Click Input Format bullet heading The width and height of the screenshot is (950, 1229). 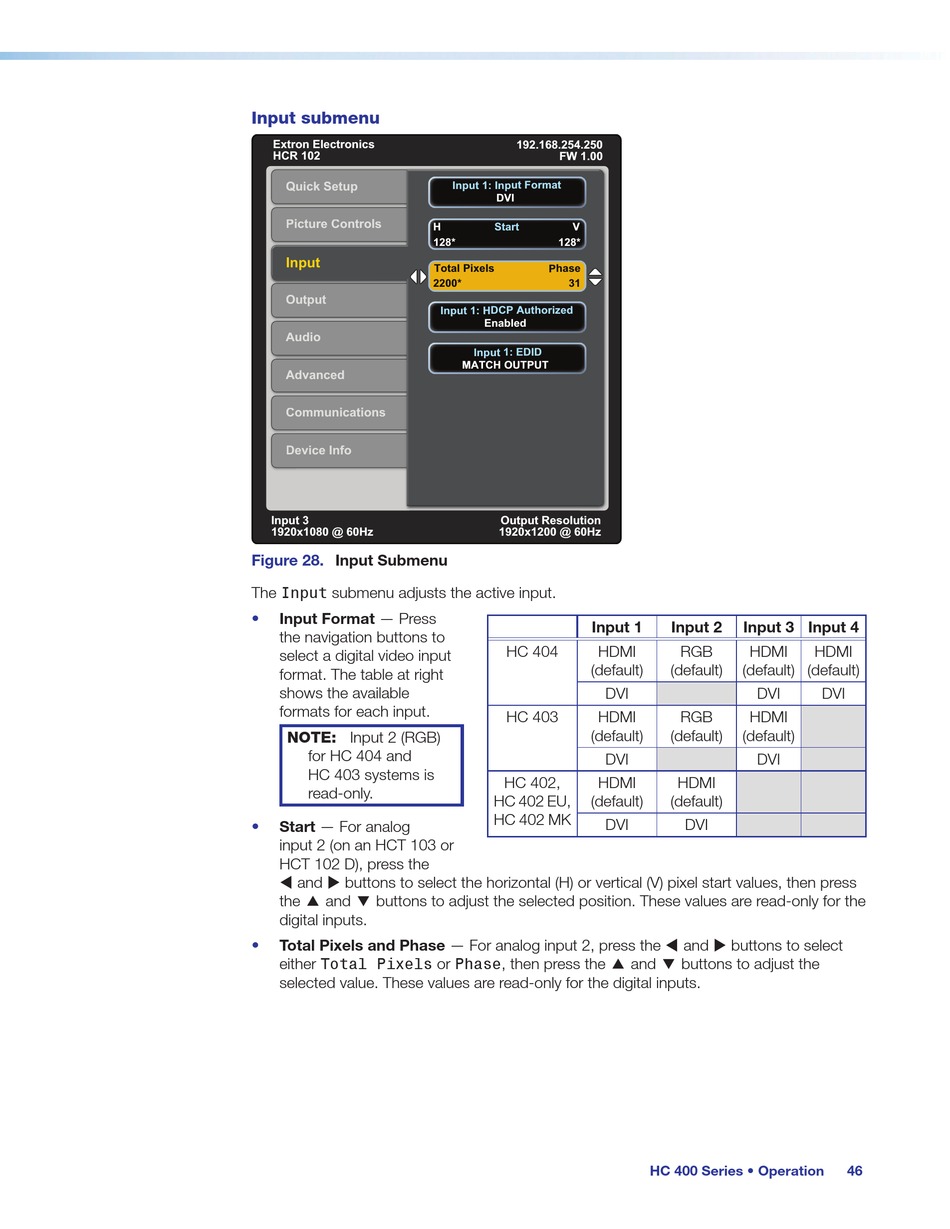[327, 619]
